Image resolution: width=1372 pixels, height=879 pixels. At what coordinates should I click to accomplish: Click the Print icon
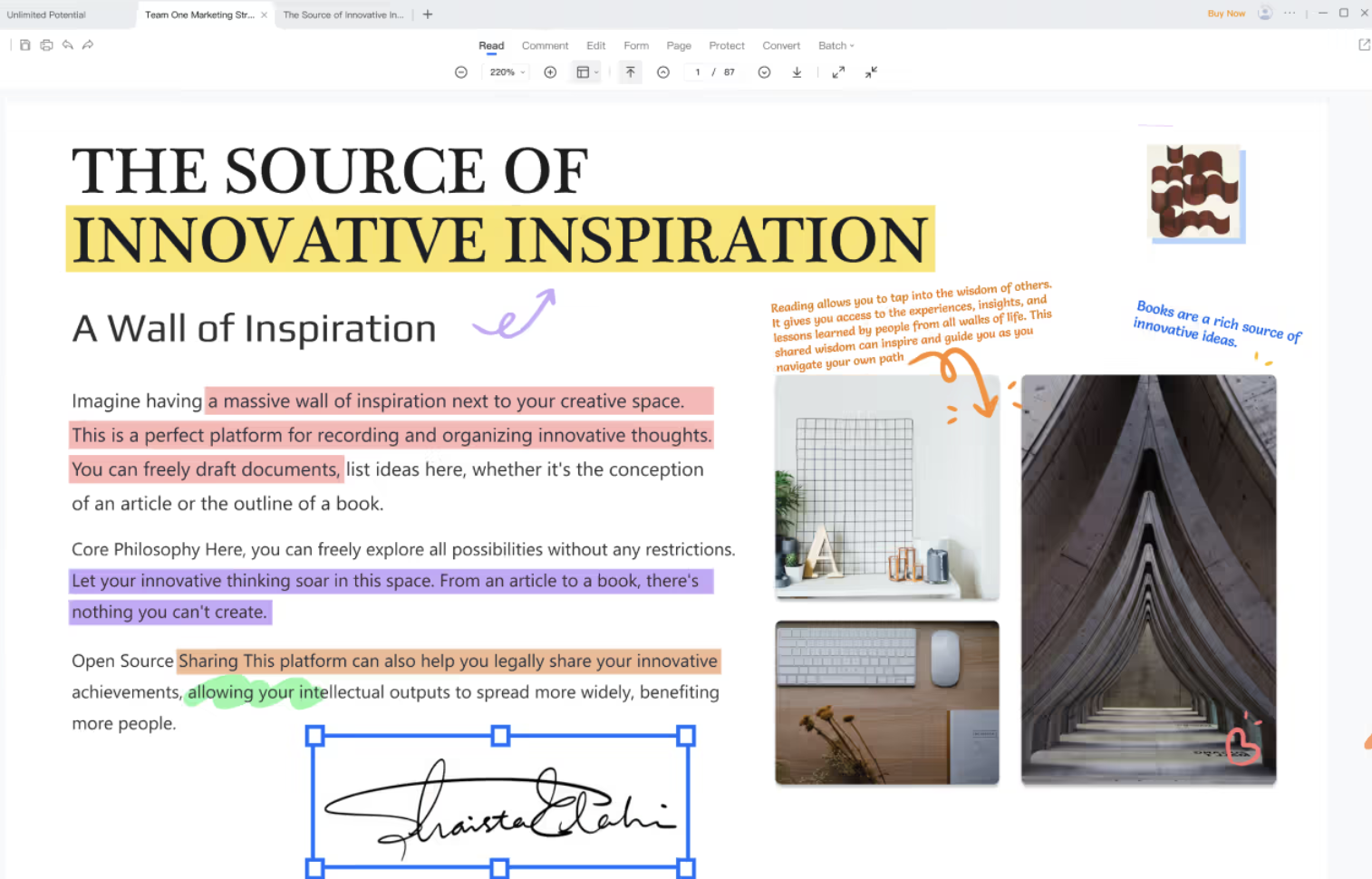coord(46,45)
